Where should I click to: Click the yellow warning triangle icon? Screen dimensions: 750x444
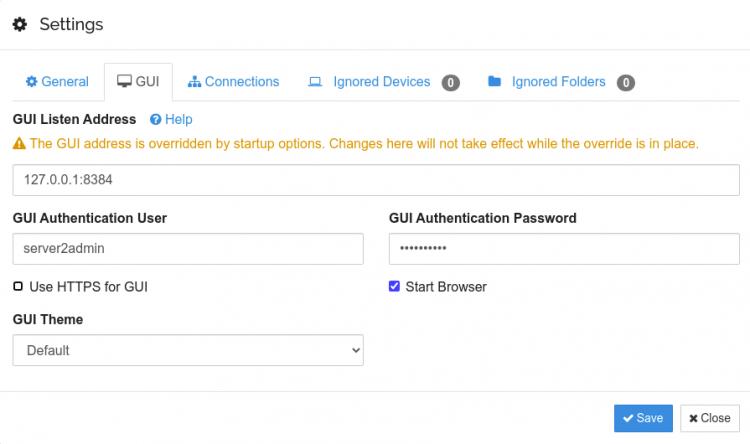(x=19, y=144)
